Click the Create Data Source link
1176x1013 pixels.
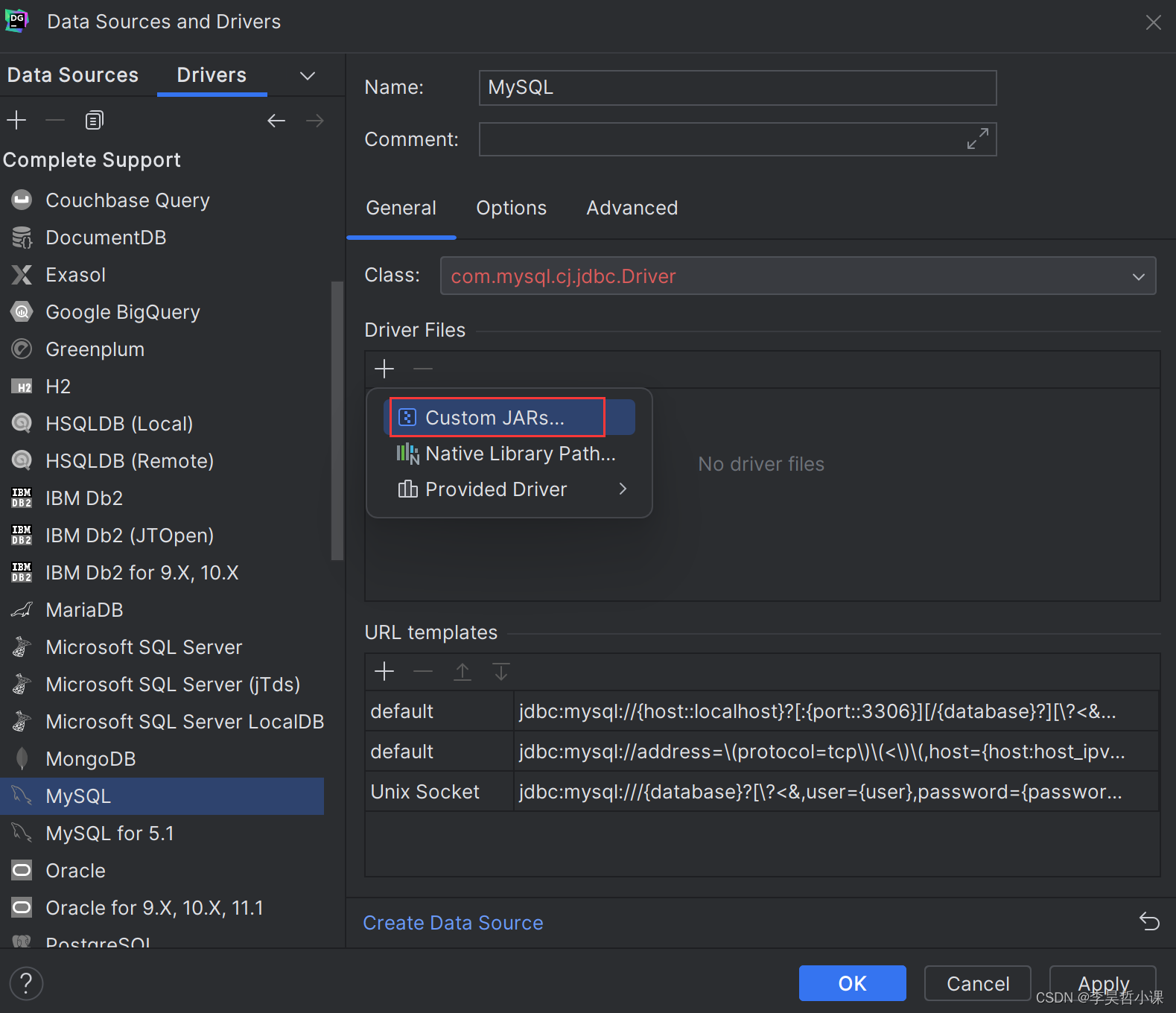(454, 923)
